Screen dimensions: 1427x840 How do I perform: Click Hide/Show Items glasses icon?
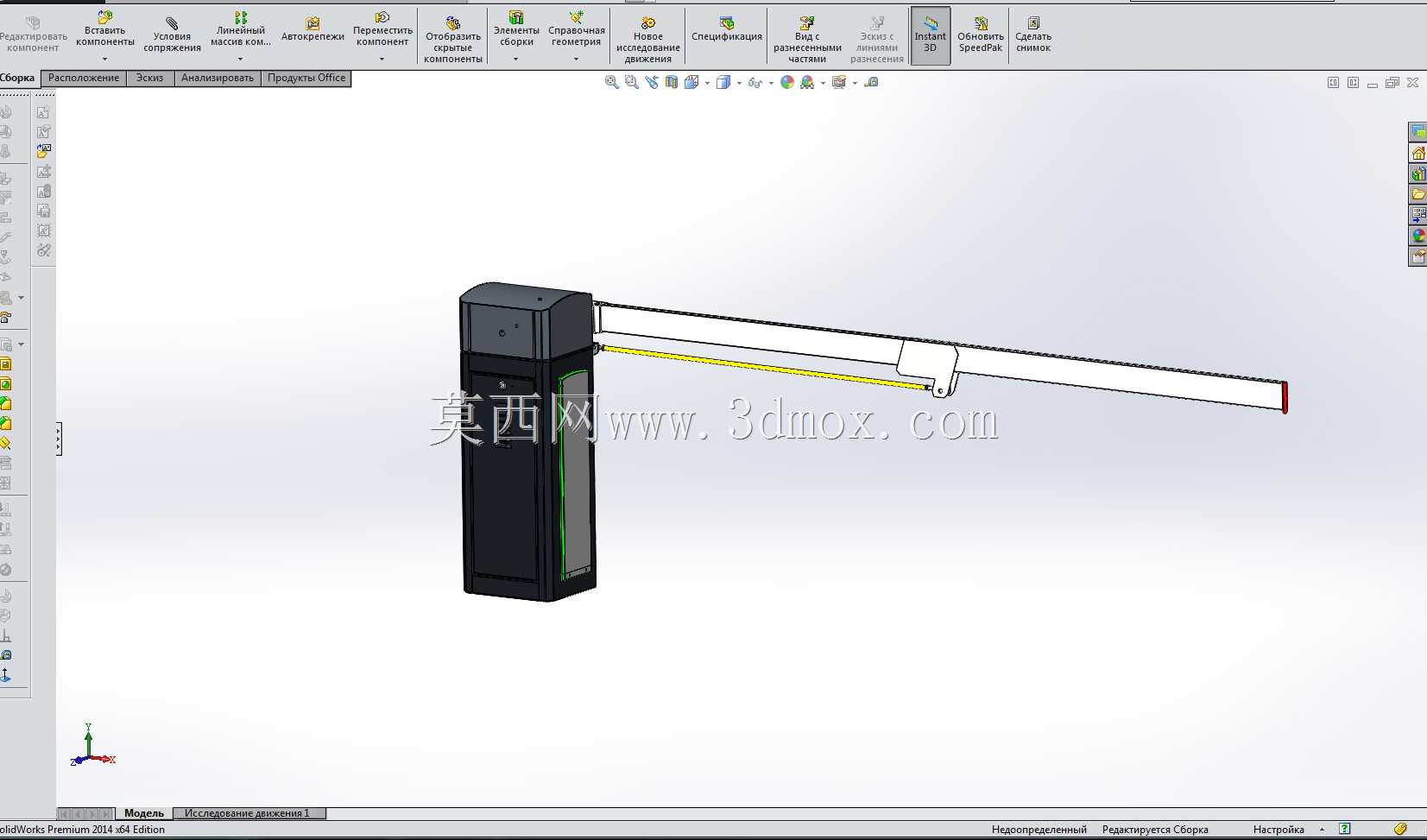pos(755,83)
